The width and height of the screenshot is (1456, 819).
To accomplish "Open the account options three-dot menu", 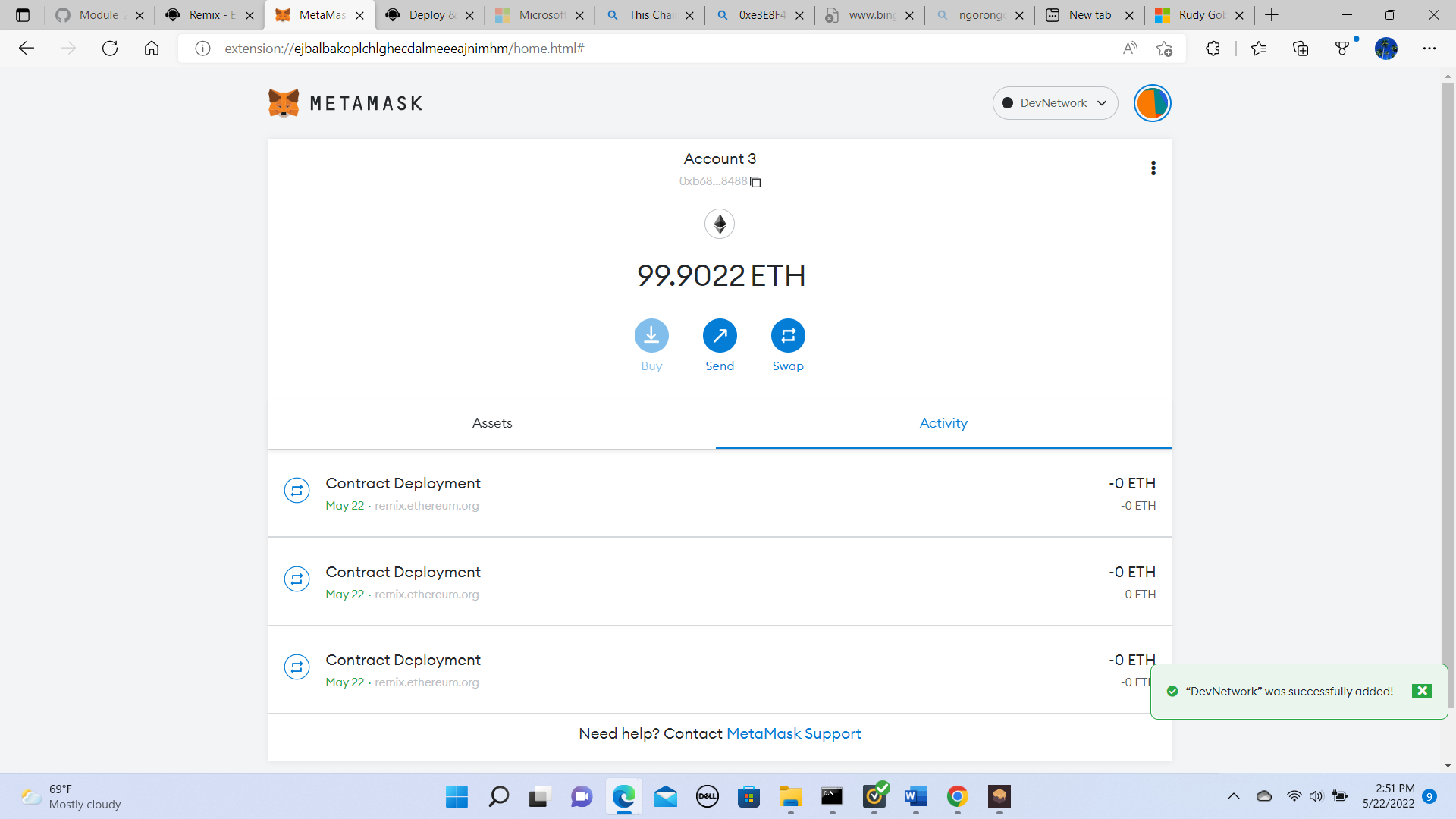I will click(1153, 168).
